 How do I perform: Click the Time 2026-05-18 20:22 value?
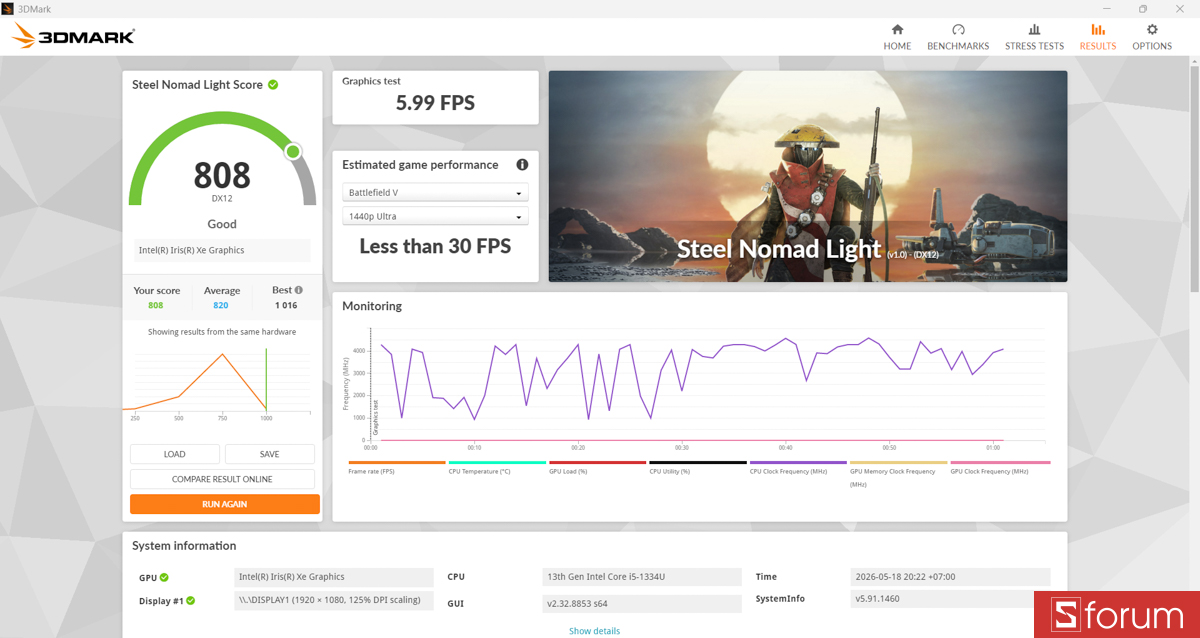tap(951, 577)
